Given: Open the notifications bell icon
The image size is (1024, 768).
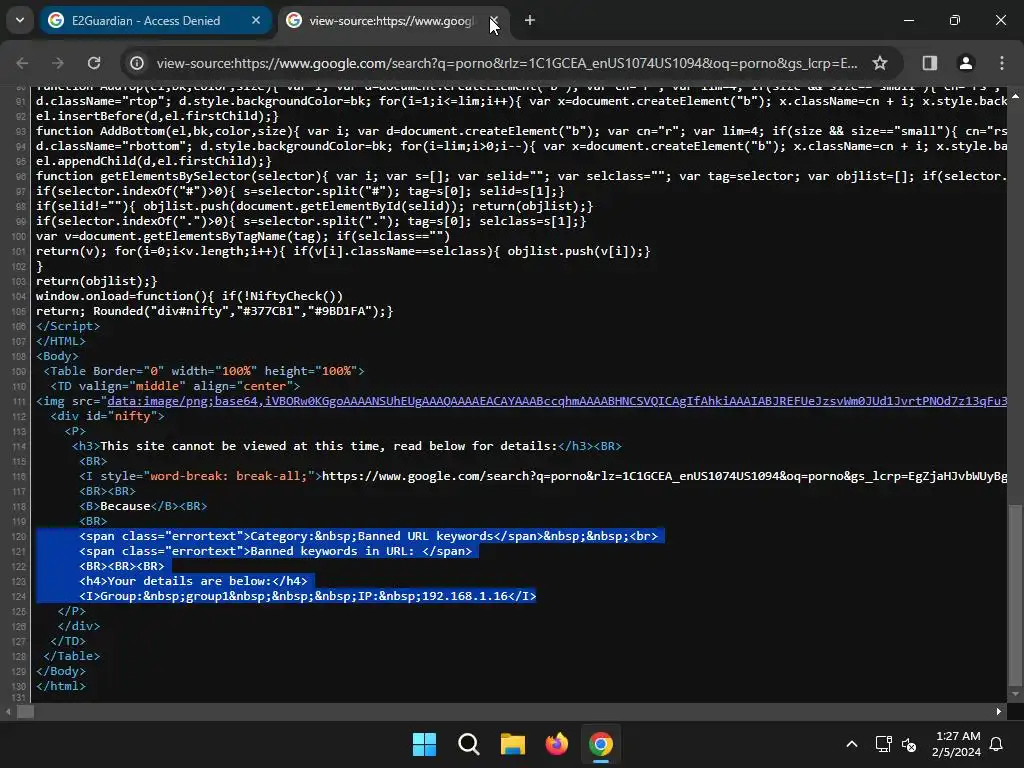Looking at the screenshot, I should (997, 744).
